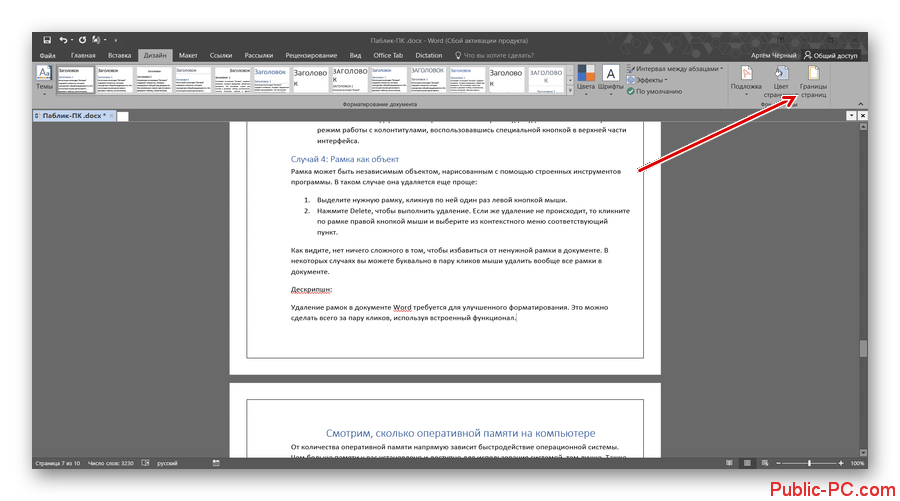Image resolution: width=900 pixels, height=501 pixels.
Task: Click the zoom in plus button
Action: coord(841,463)
